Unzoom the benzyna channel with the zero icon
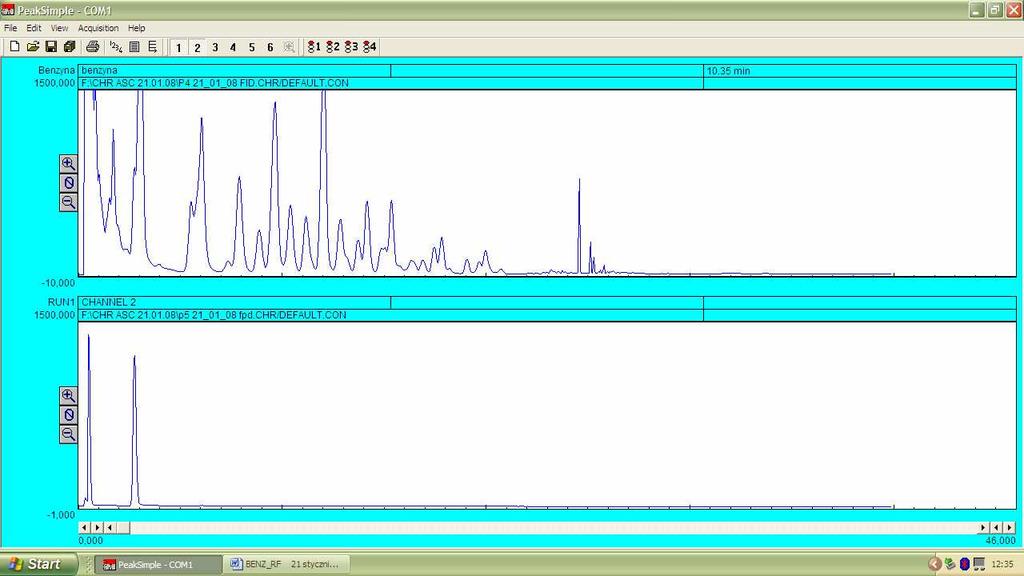This screenshot has width=1024, height=576. (x=68, y=183)
